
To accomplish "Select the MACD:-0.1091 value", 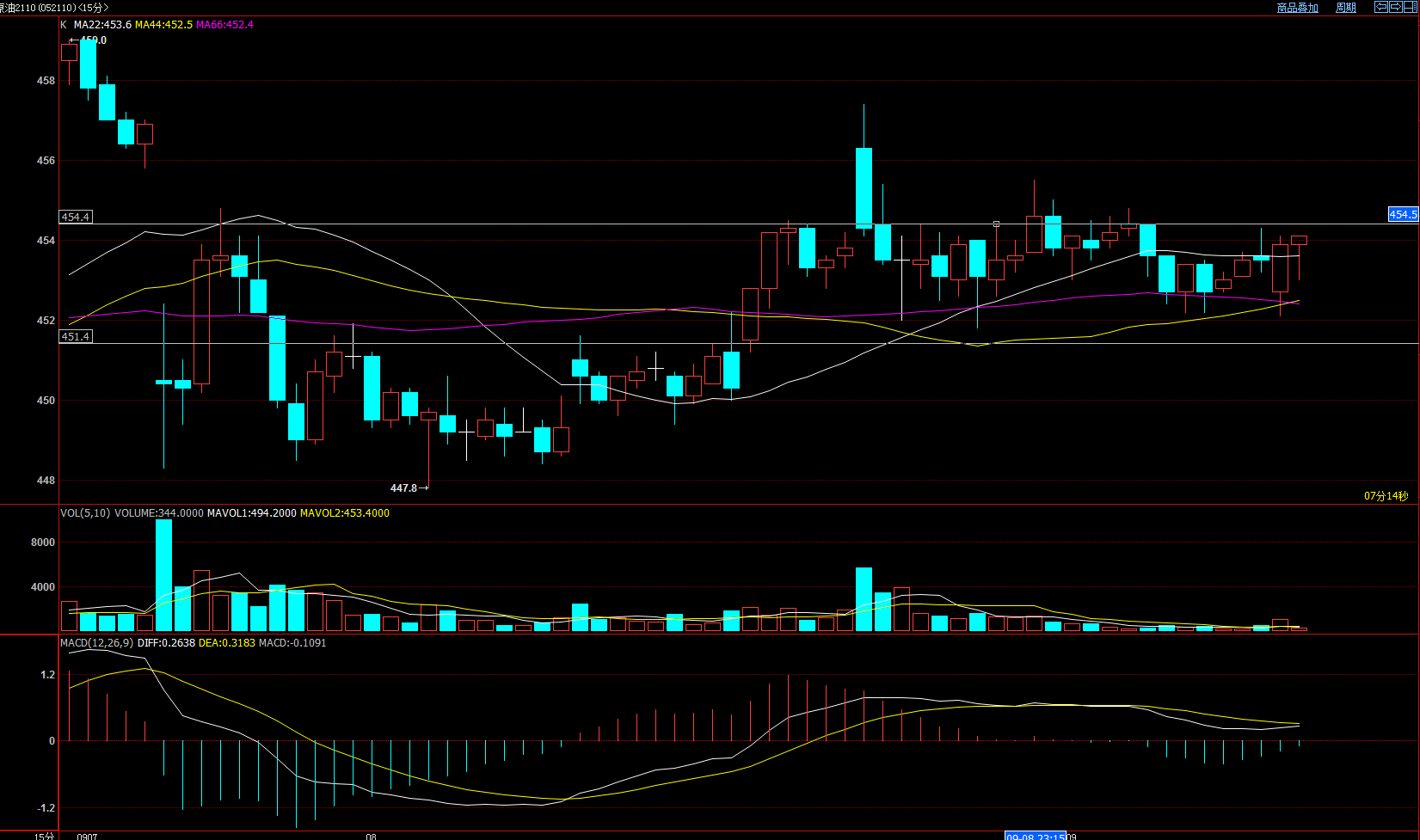I will tap(292, 643).
